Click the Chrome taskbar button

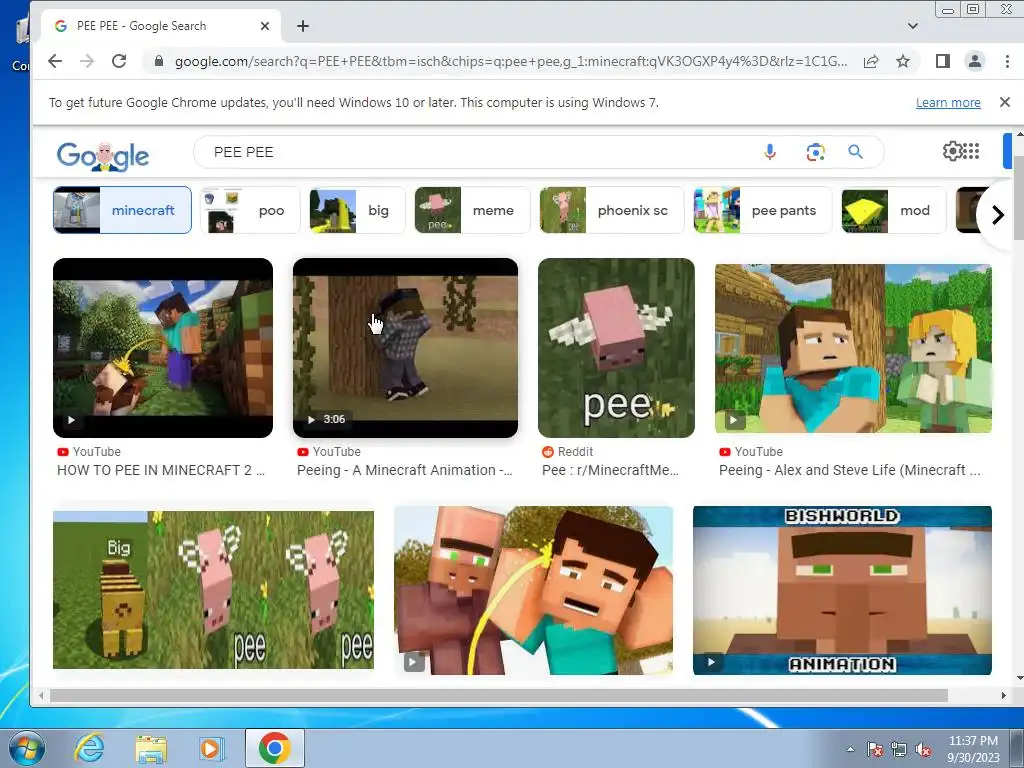tap(274, 748)
